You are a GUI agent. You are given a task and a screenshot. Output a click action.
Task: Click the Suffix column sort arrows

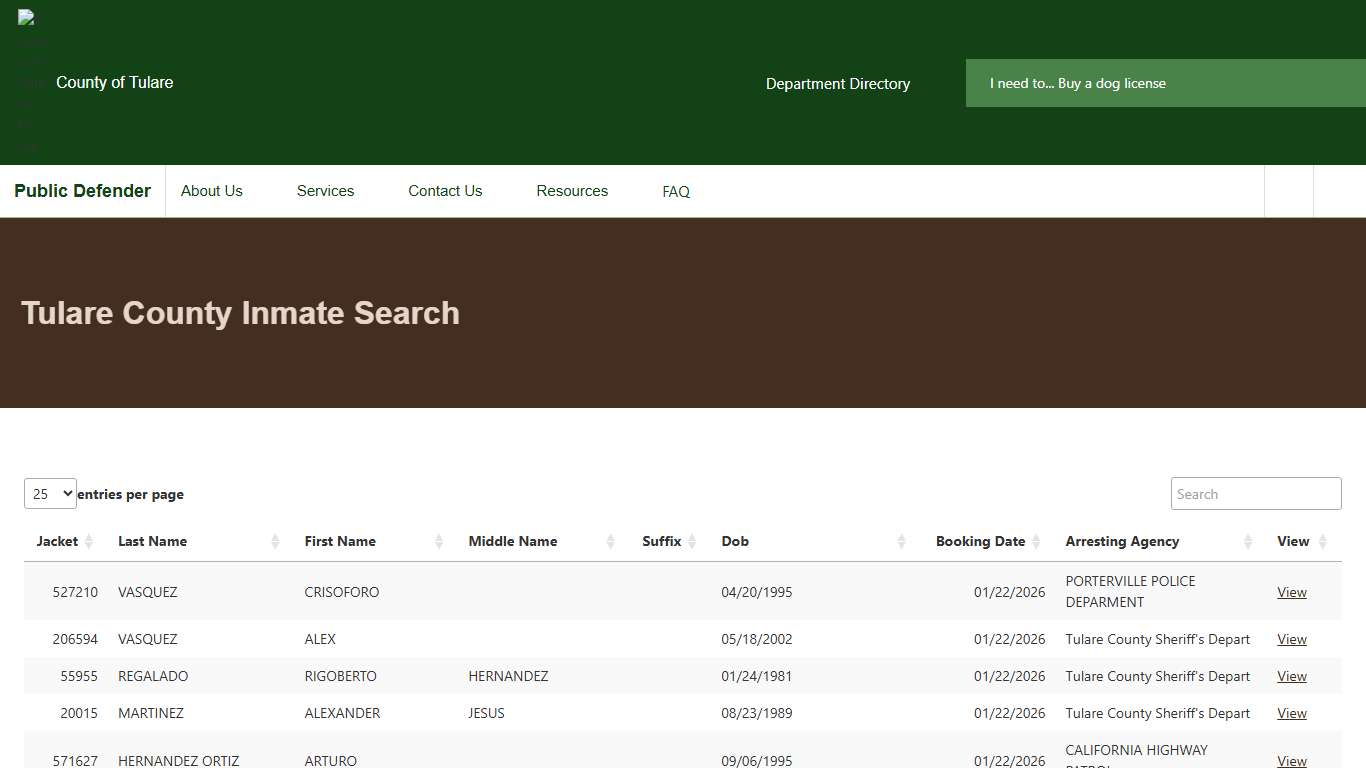[689, 541]
